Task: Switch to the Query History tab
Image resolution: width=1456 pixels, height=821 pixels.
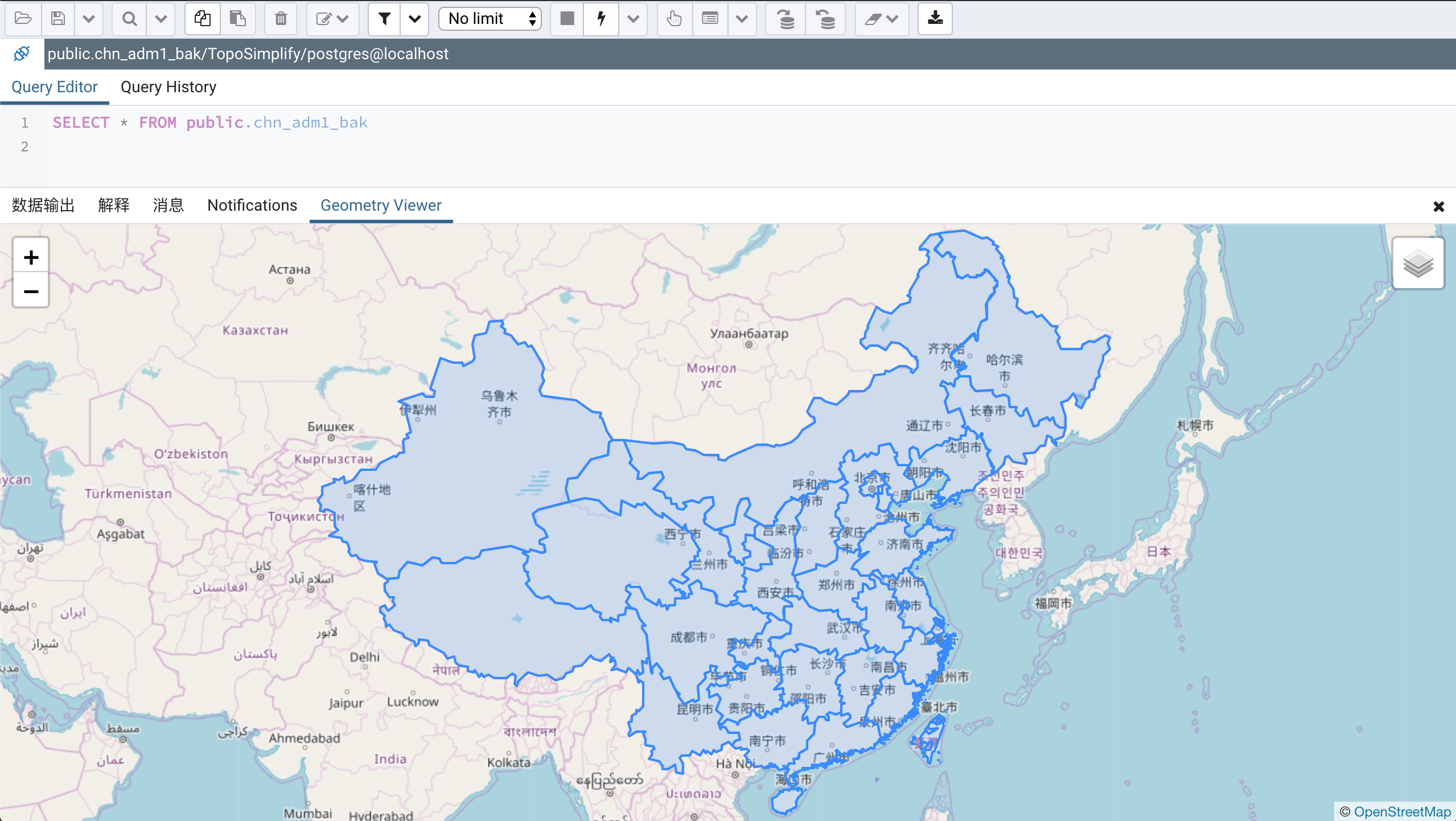Action: [168, 87]
